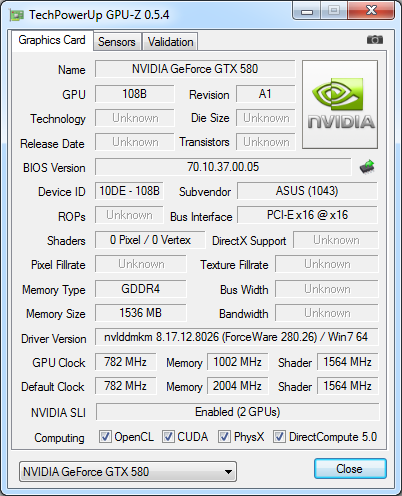Click the NVIDIA logo image
Image resolution: width=402 pixels, height=496 pixels.
(340, 104)
